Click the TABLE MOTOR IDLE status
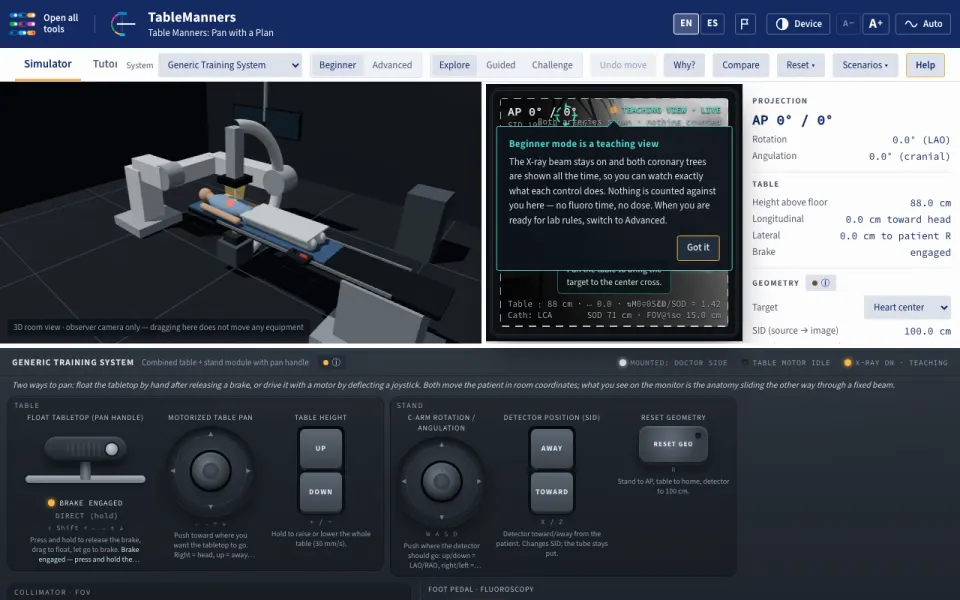Viewport: 960px width, 600px height. pos(786,362)
